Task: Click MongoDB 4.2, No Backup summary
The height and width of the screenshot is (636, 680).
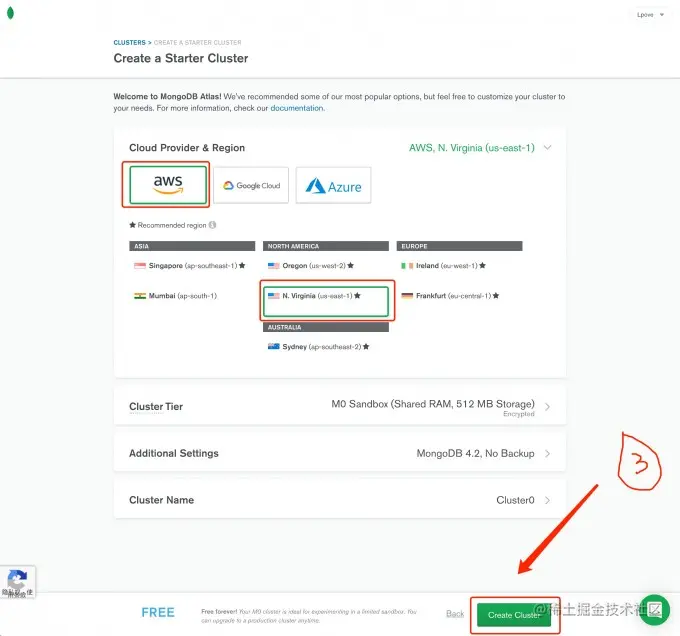Action: (x=475, y=453)
